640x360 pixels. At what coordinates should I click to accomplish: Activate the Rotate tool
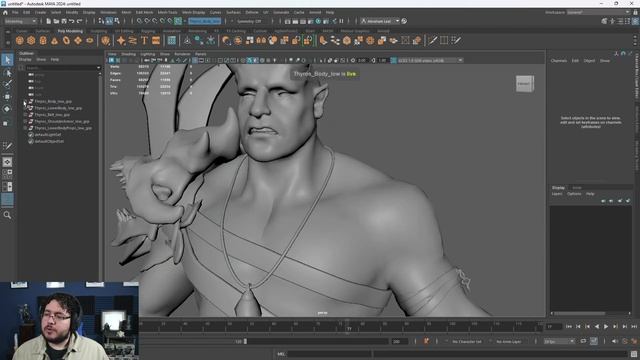(x=7, y=109)
